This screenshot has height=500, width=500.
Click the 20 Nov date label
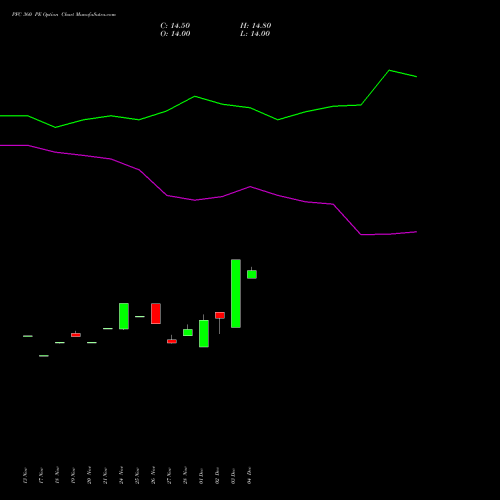pyautogui.click(x=89, y=475)
